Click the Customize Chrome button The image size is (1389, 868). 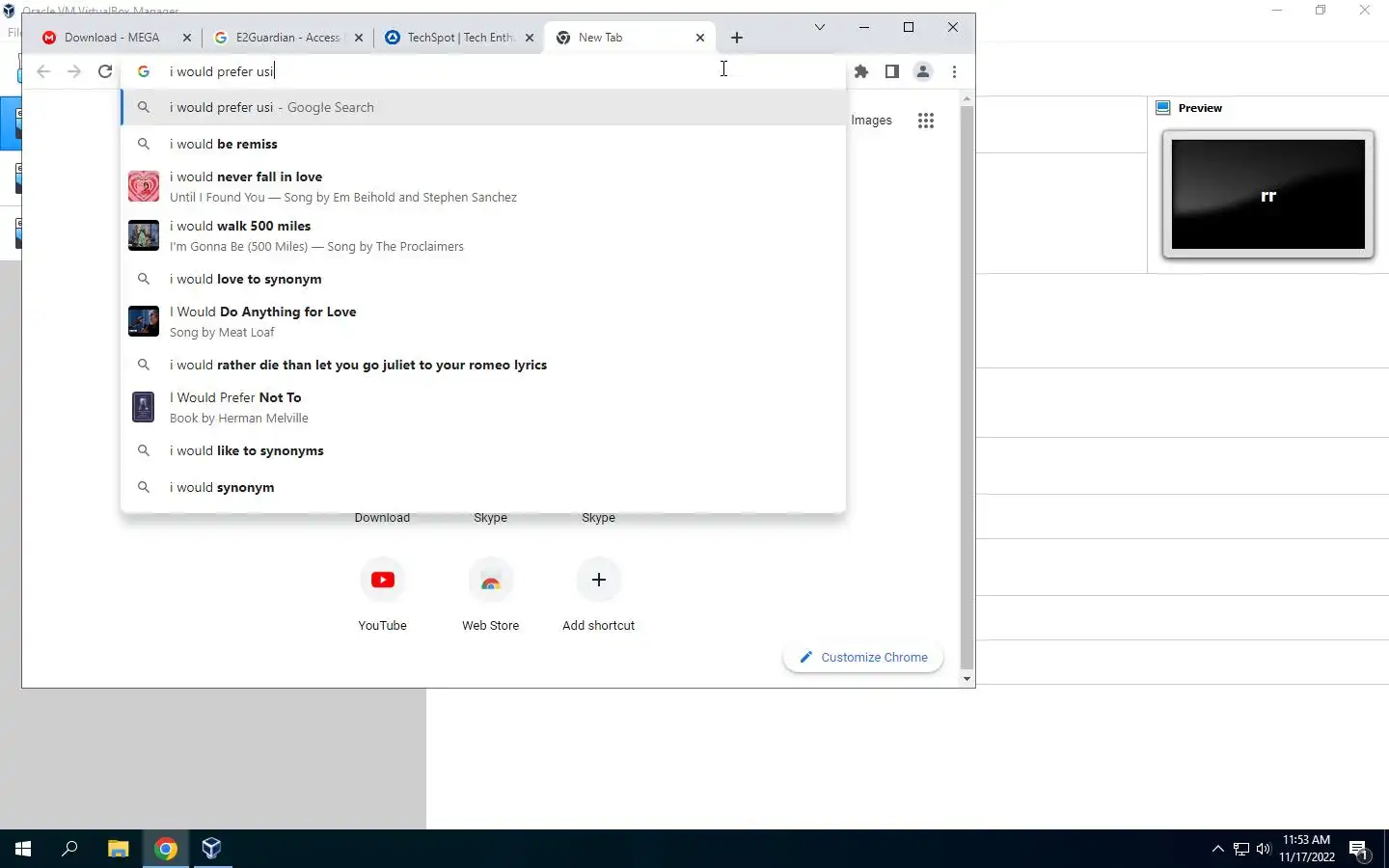[x=863, y=658]
